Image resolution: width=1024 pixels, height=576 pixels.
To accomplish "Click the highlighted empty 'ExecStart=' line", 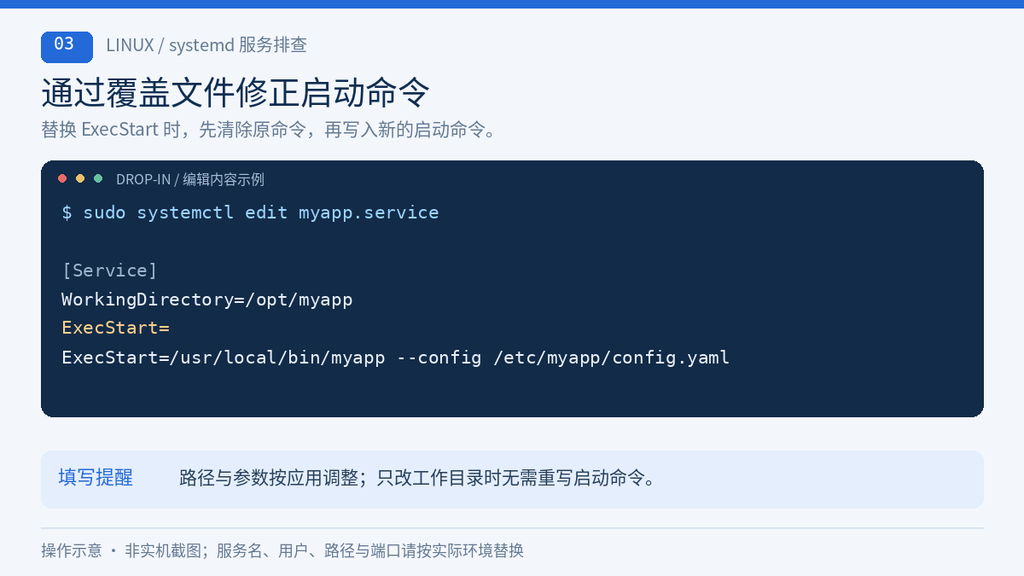I will [x=116, y=328].
